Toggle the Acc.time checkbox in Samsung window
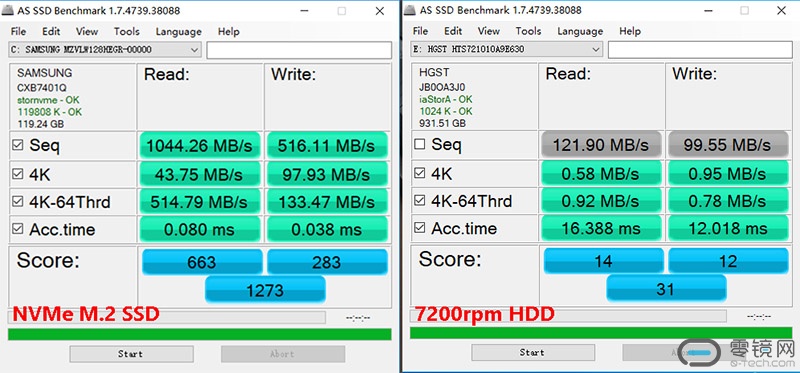 (18, 229)
